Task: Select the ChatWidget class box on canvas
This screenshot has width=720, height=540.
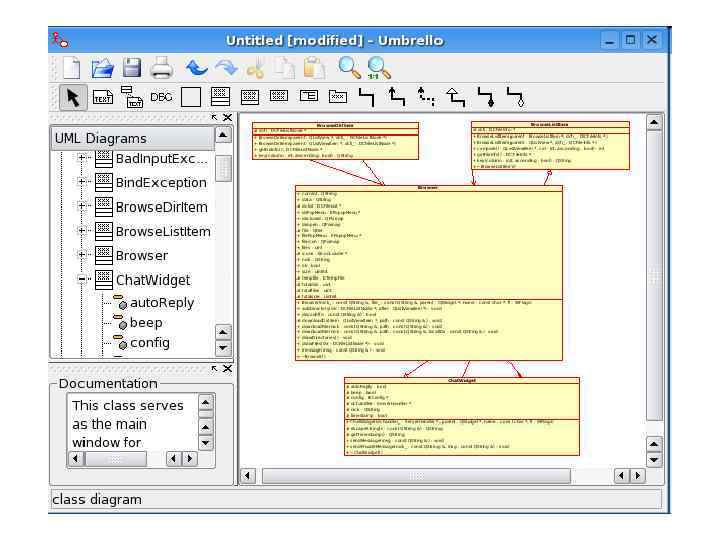Action: pos(461,416)
